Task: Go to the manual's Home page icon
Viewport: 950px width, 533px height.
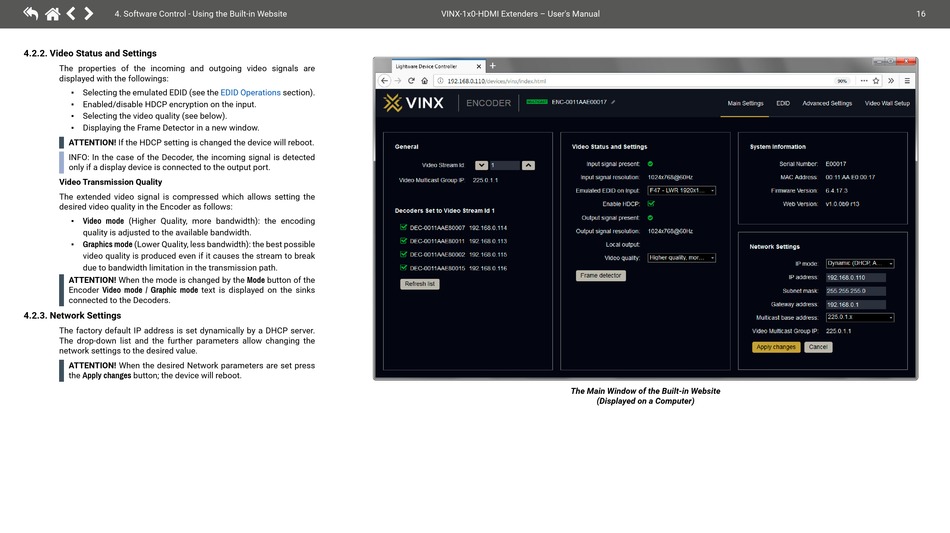Action: (x=53, y=13)
